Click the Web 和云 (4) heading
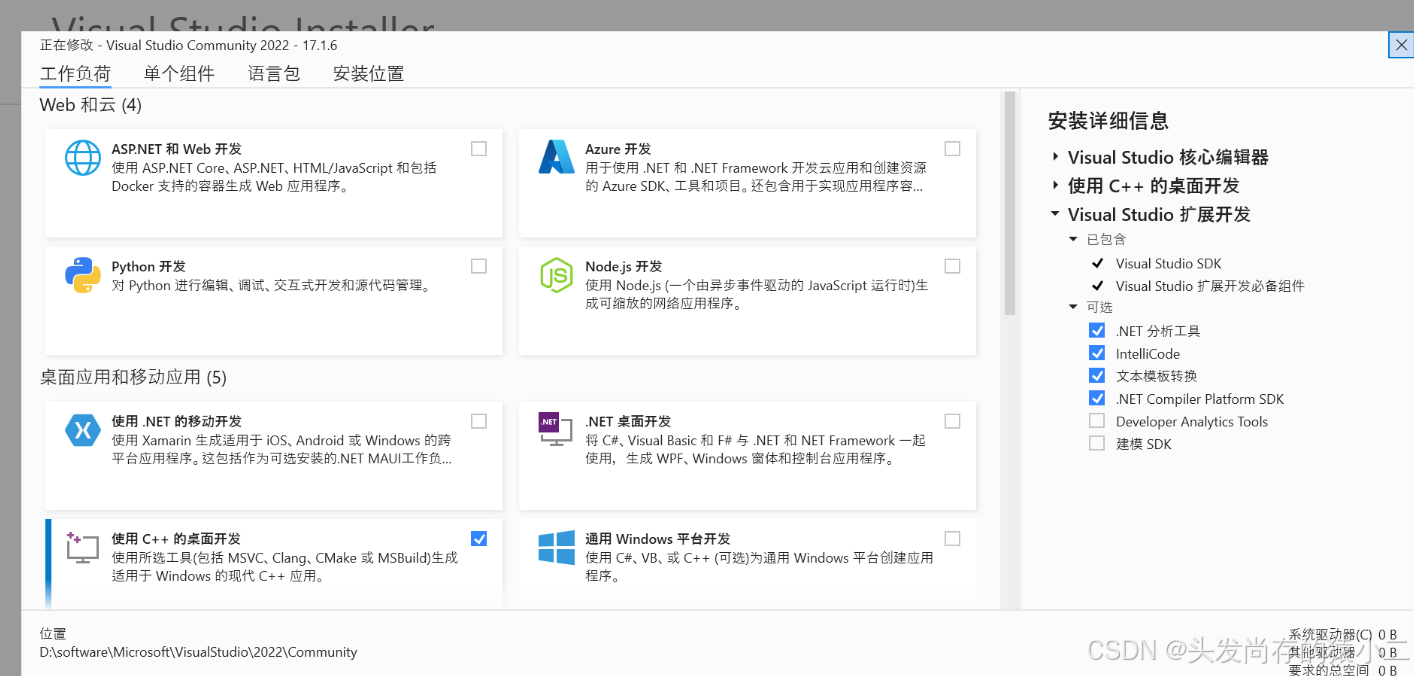The height and width of the screenshot is (676, 1414). (91, 104)
